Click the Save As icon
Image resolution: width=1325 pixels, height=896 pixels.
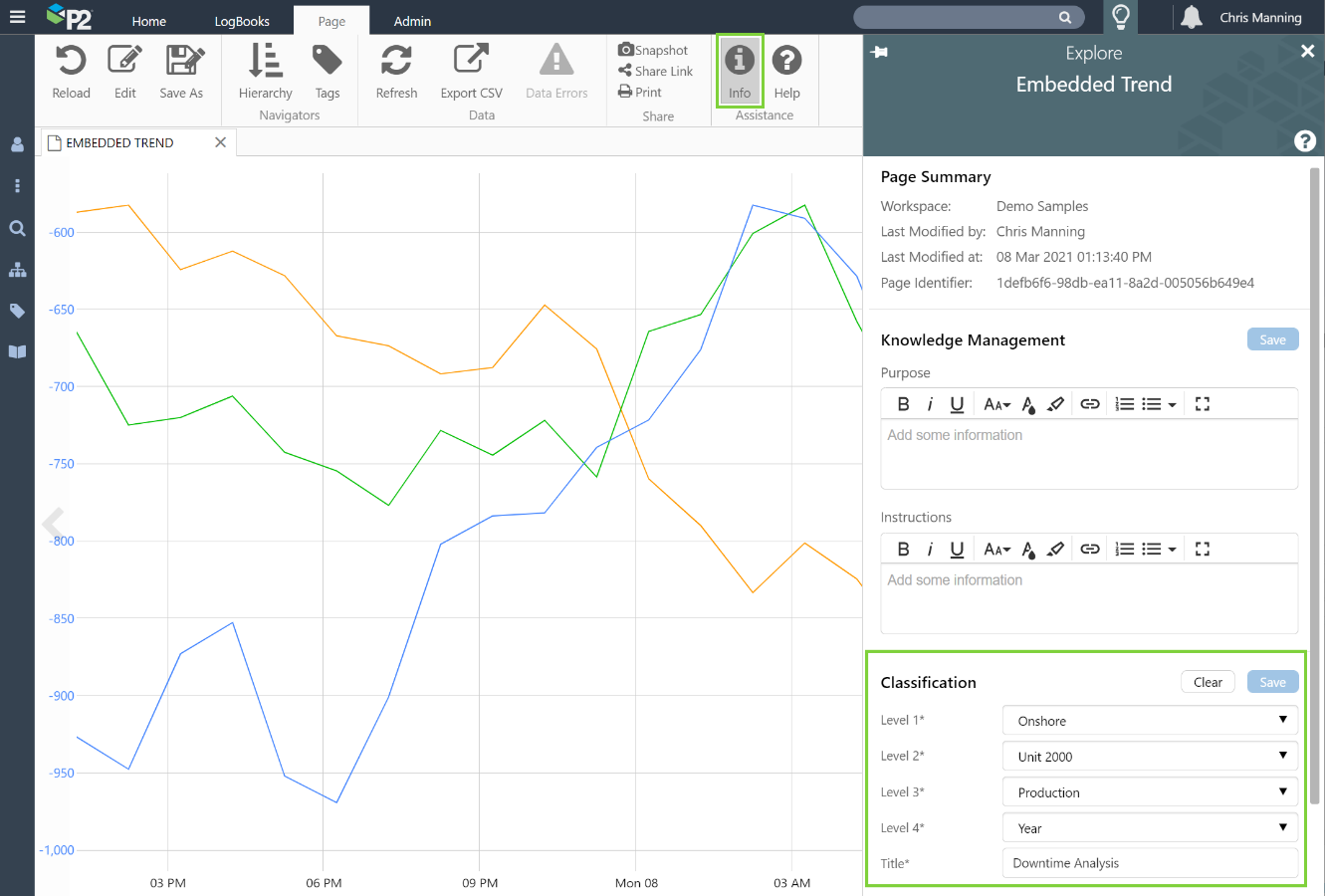point(182,62)
